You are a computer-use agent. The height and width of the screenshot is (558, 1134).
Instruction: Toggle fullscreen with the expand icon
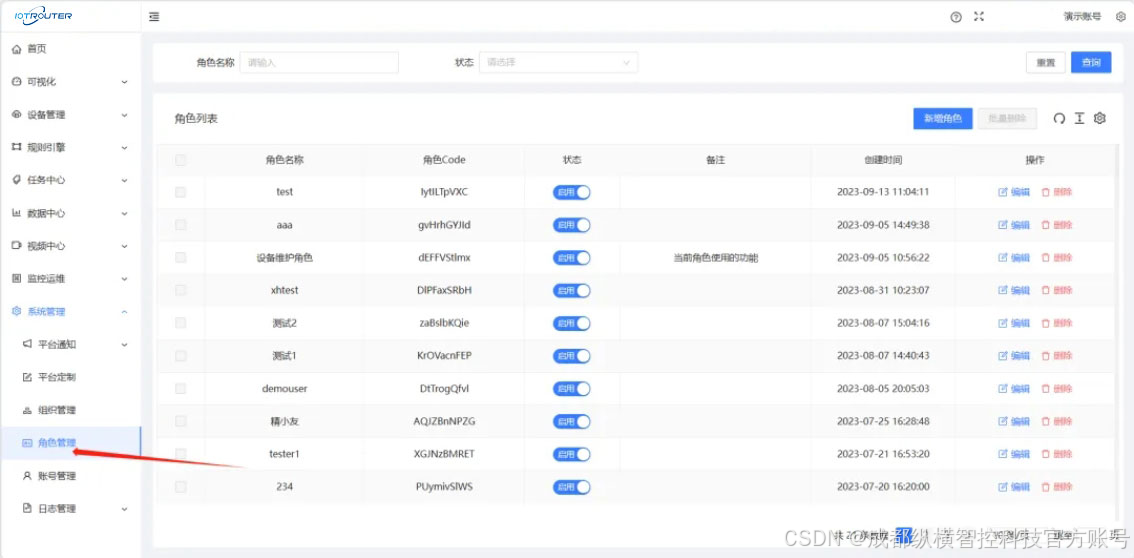click(979, 17)
